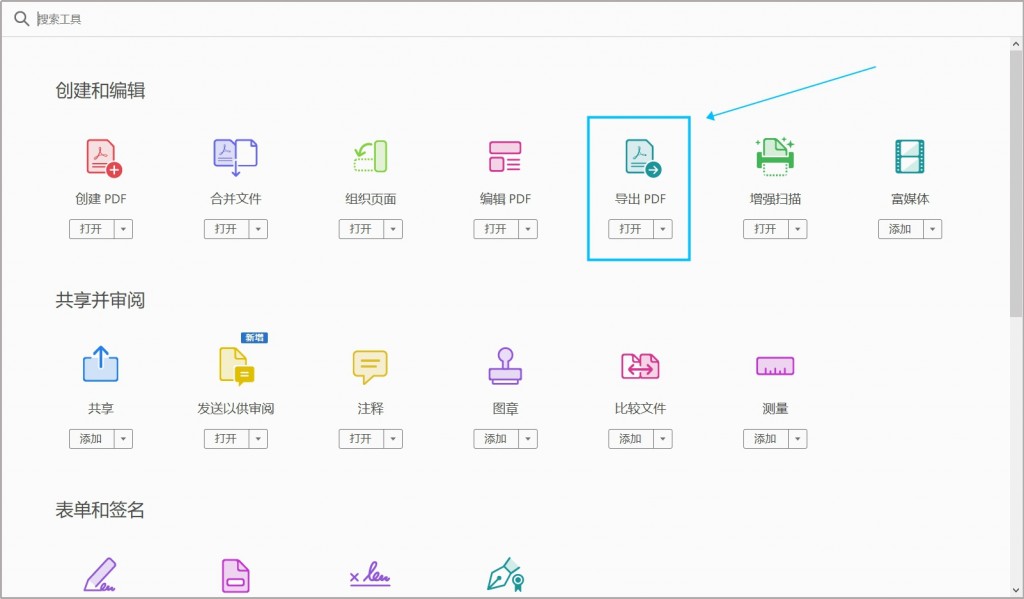Click 添加 under 富媒体
1024x599 pixels.
900,229
